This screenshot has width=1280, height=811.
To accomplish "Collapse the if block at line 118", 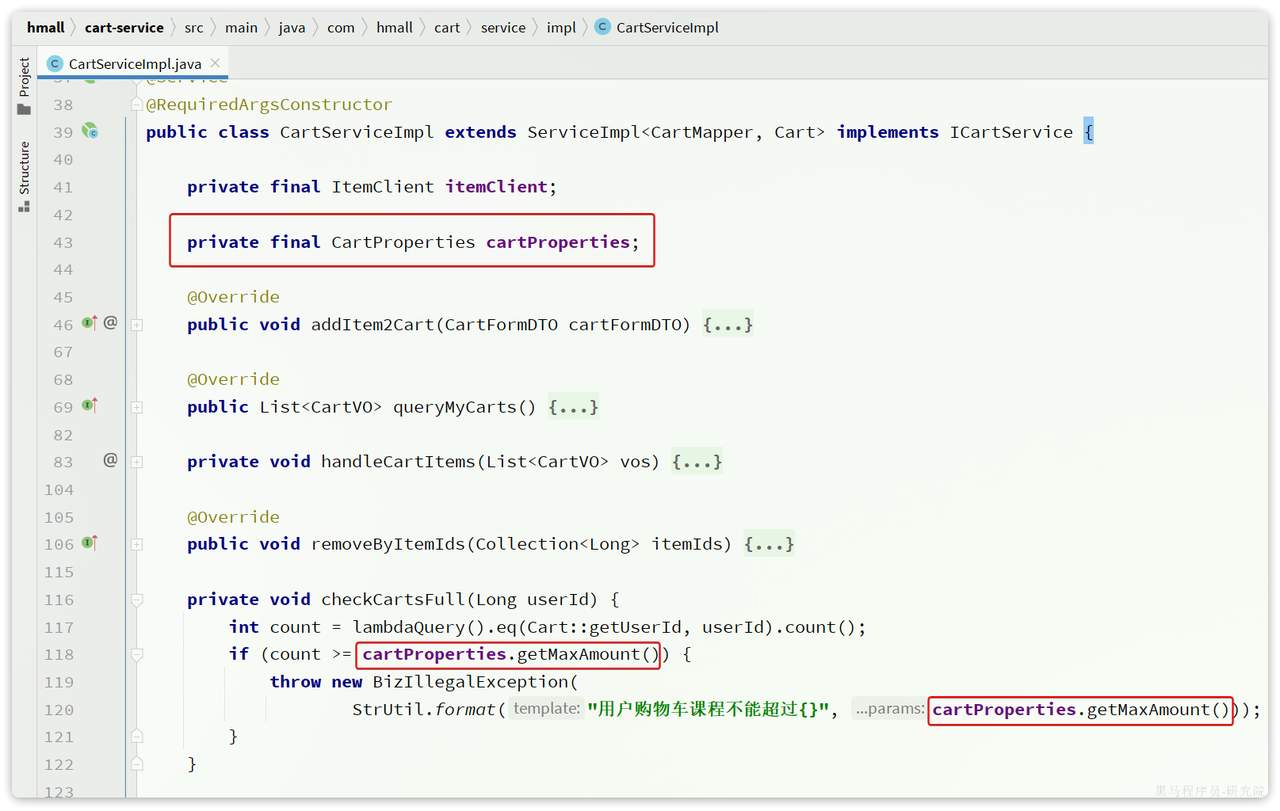I will tap(137, 655).
